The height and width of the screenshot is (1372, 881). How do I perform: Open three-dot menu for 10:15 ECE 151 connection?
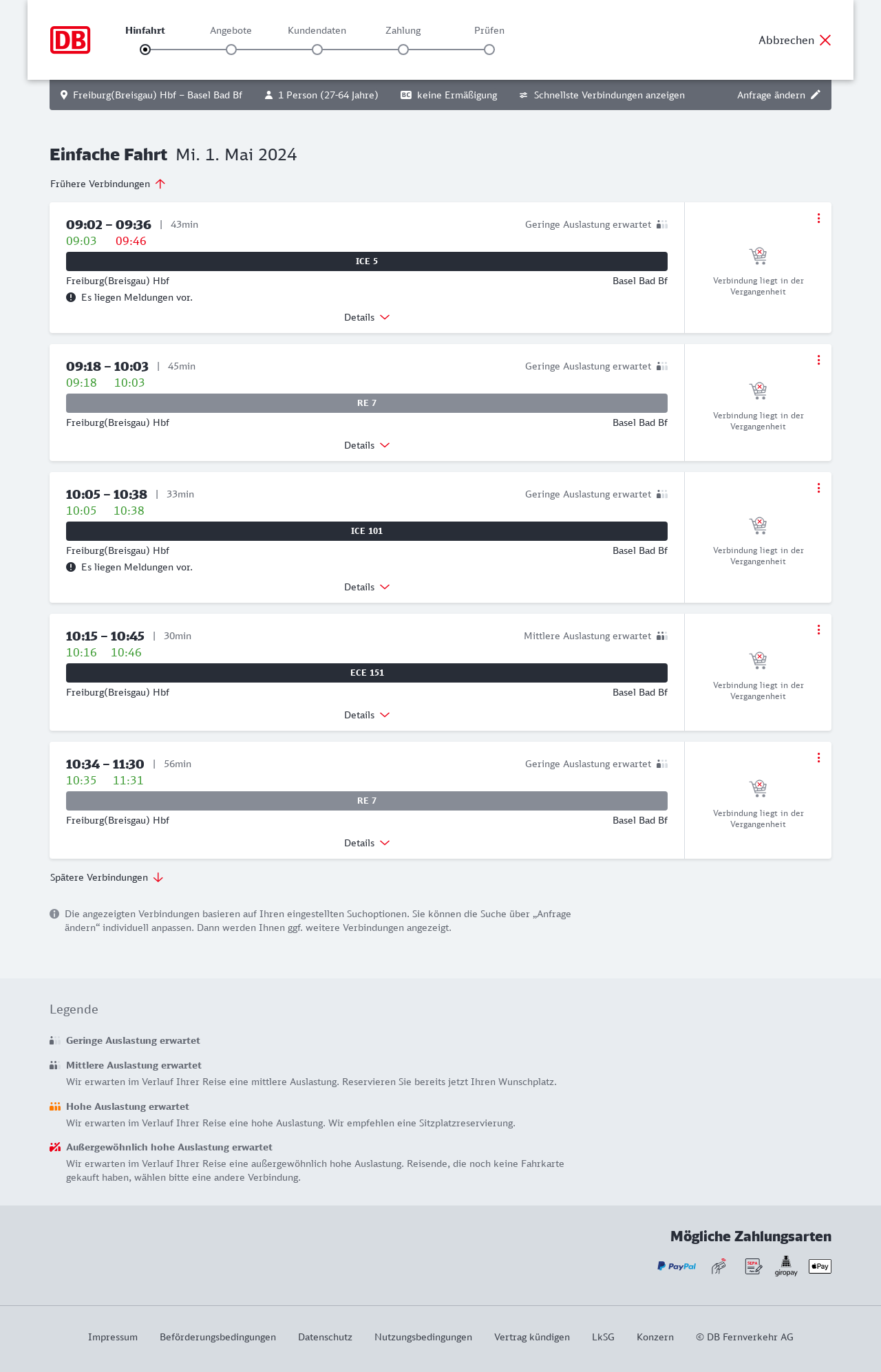818,630
